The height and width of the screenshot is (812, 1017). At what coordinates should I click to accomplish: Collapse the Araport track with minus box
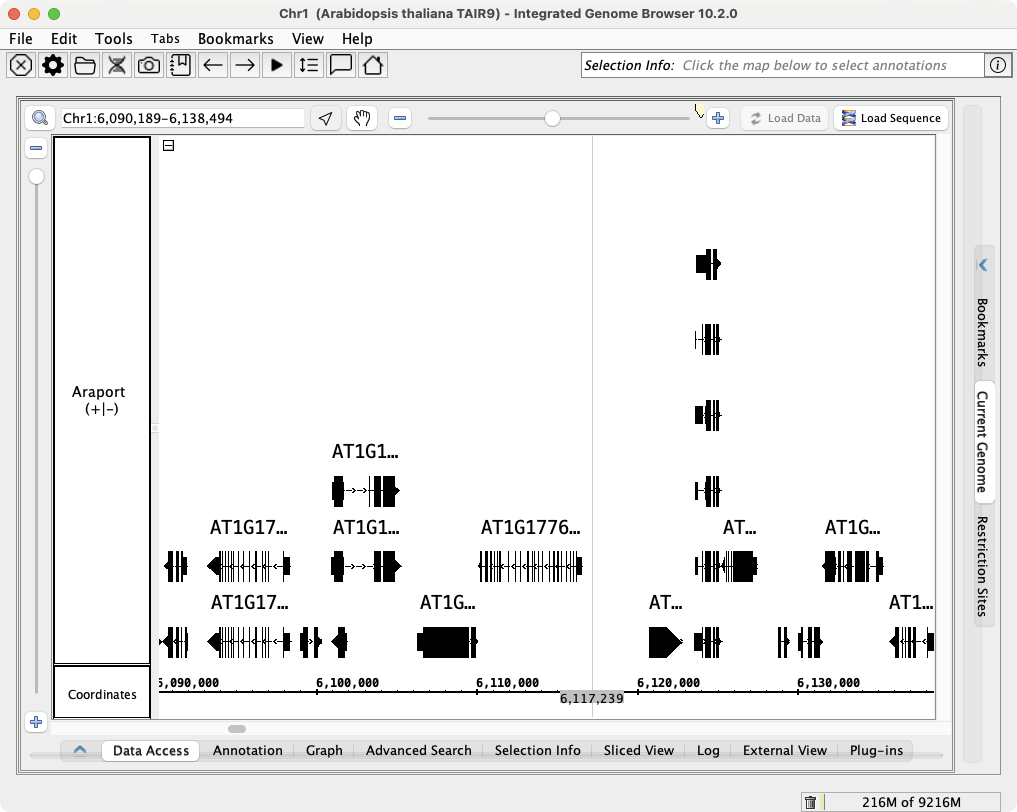point(169,145)
